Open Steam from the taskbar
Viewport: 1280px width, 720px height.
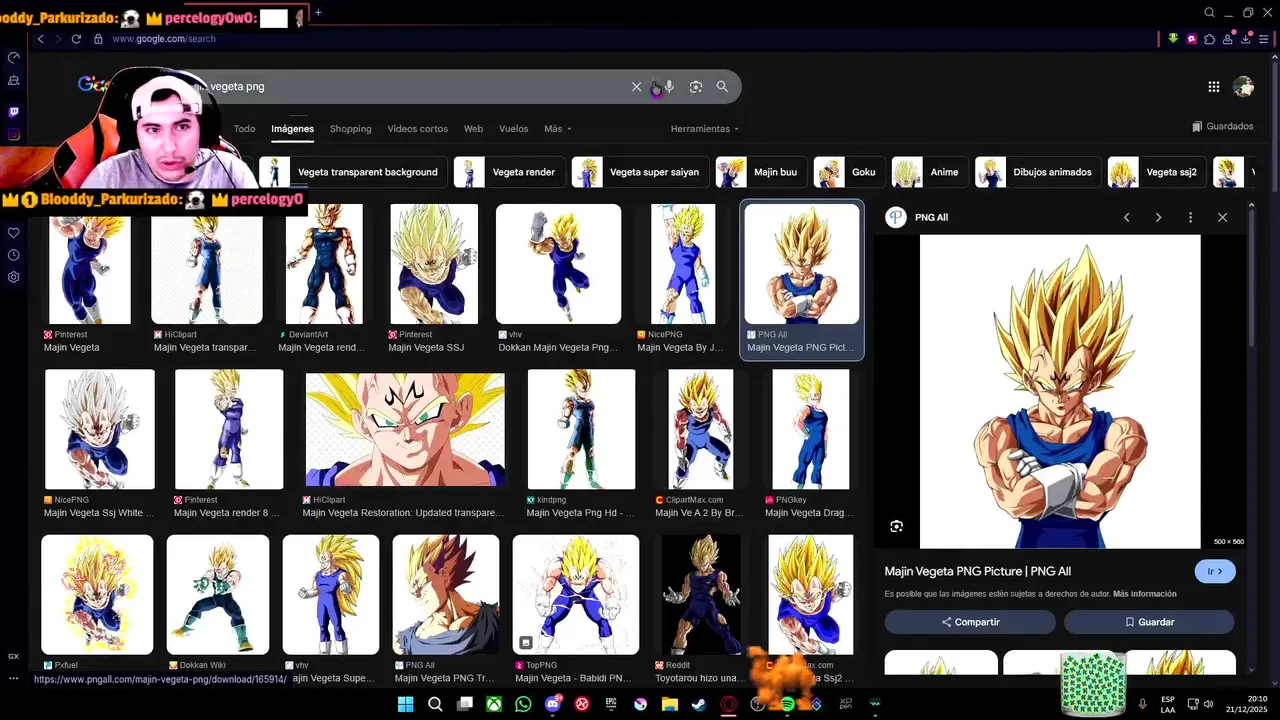[698, 704]
